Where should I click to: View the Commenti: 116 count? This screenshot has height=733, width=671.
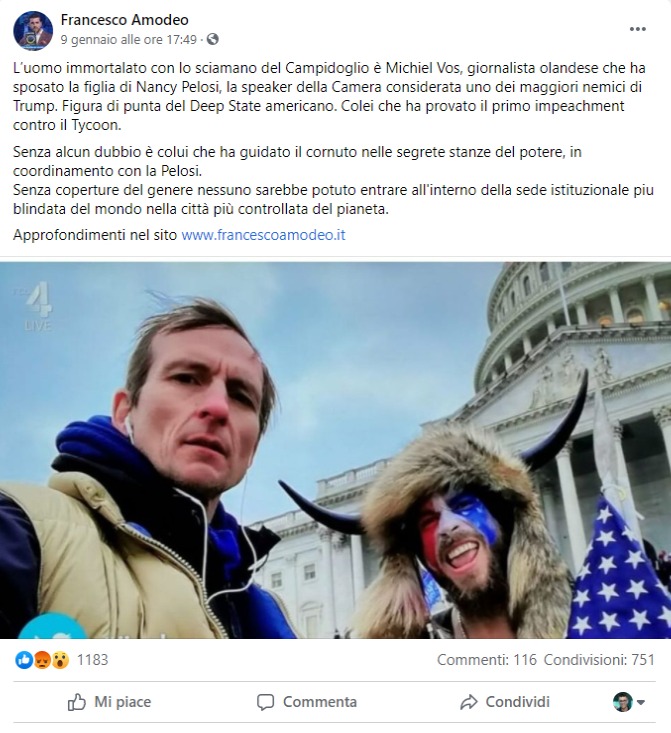[x=487, y=660]
